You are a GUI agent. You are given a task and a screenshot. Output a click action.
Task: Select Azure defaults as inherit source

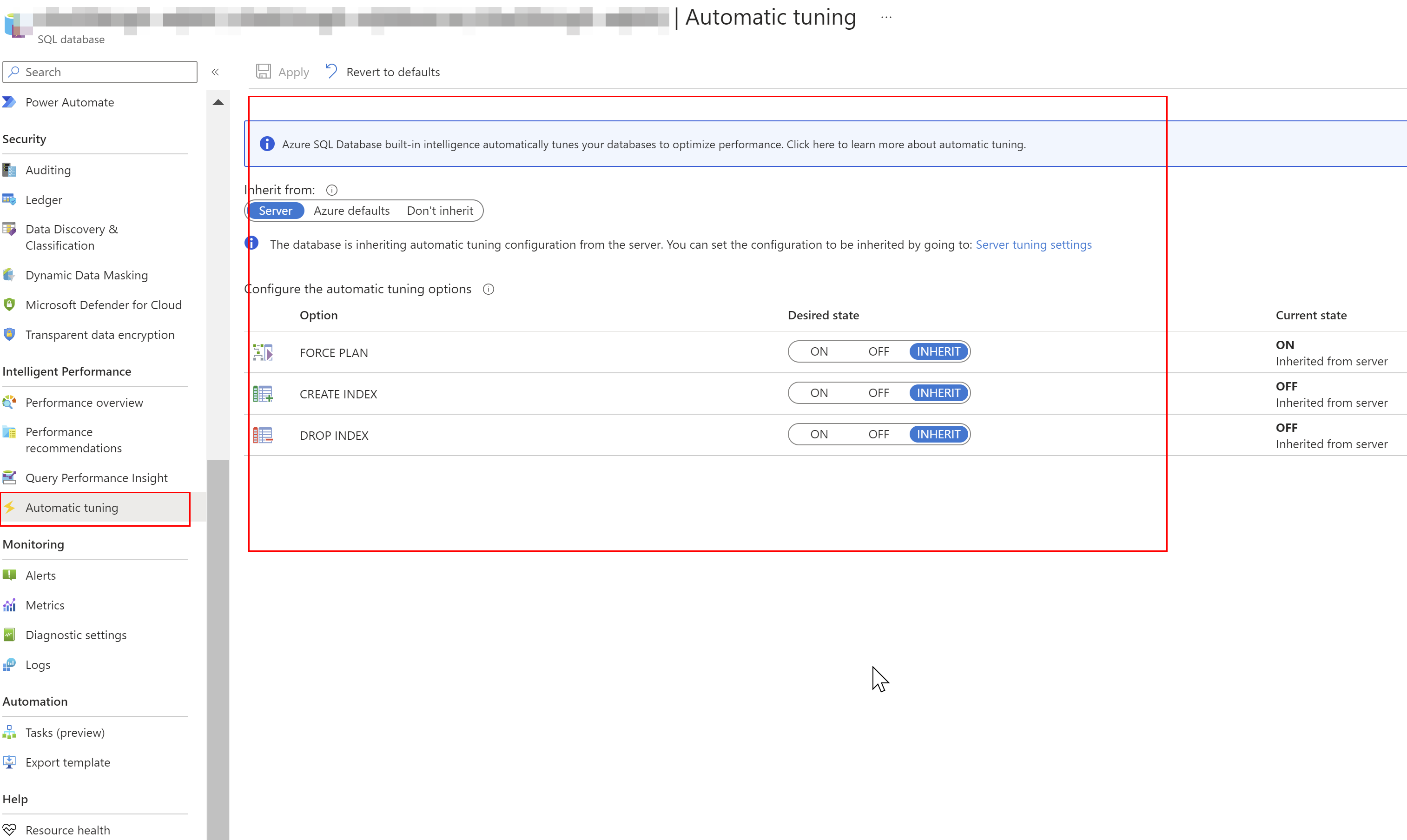pos(351,211)
